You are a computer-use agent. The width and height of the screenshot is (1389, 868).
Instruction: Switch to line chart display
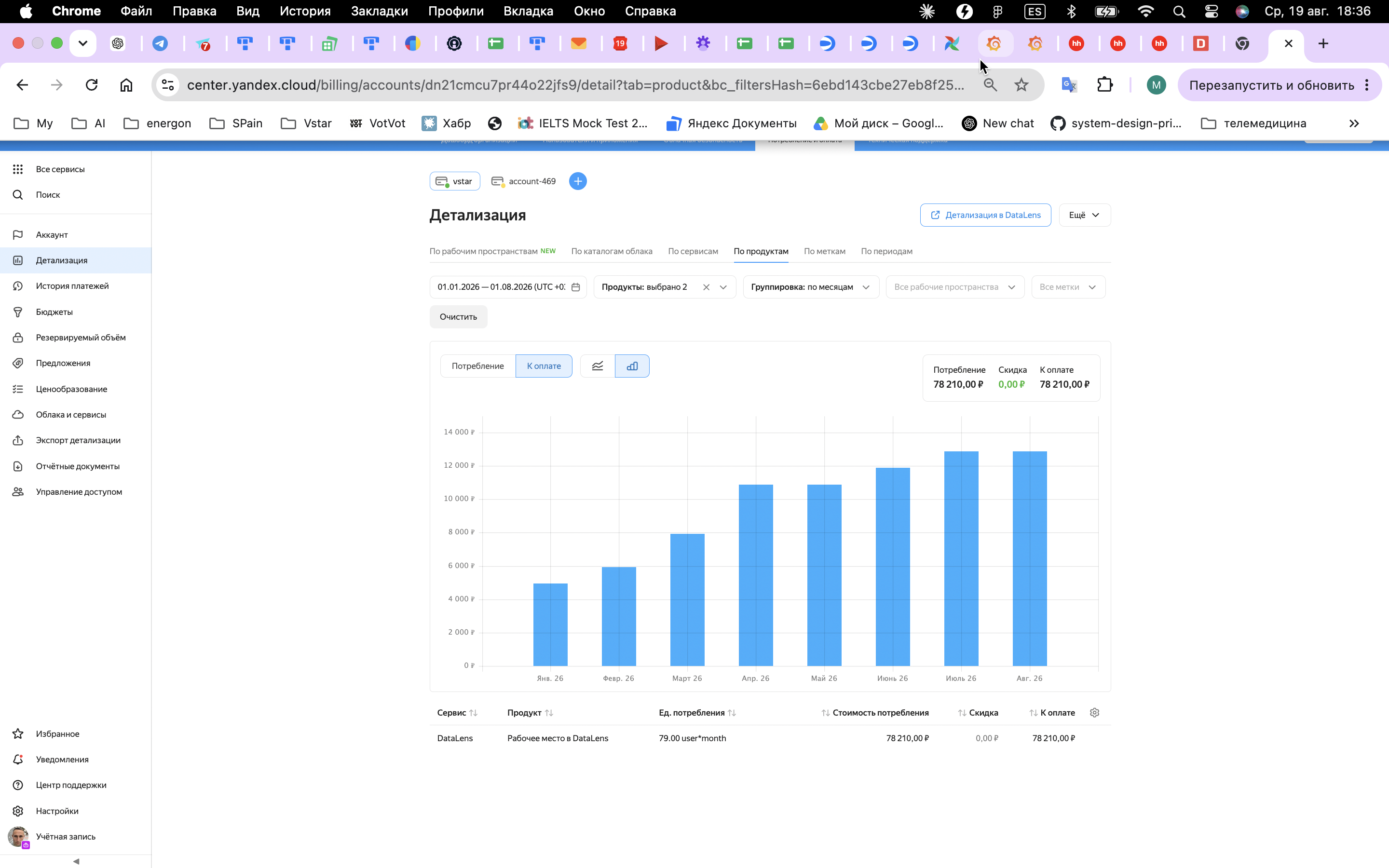tap(598, 366)
